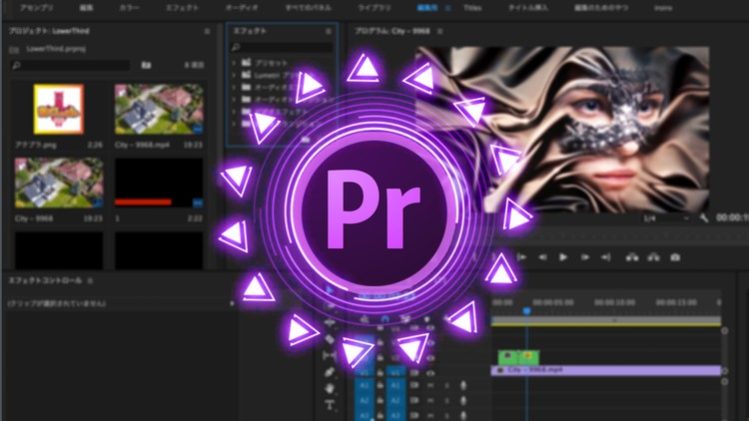Switch to the すべてのパネル workspace tab
The width and height of the screenshot is (749, 421).
pos(308,8)
